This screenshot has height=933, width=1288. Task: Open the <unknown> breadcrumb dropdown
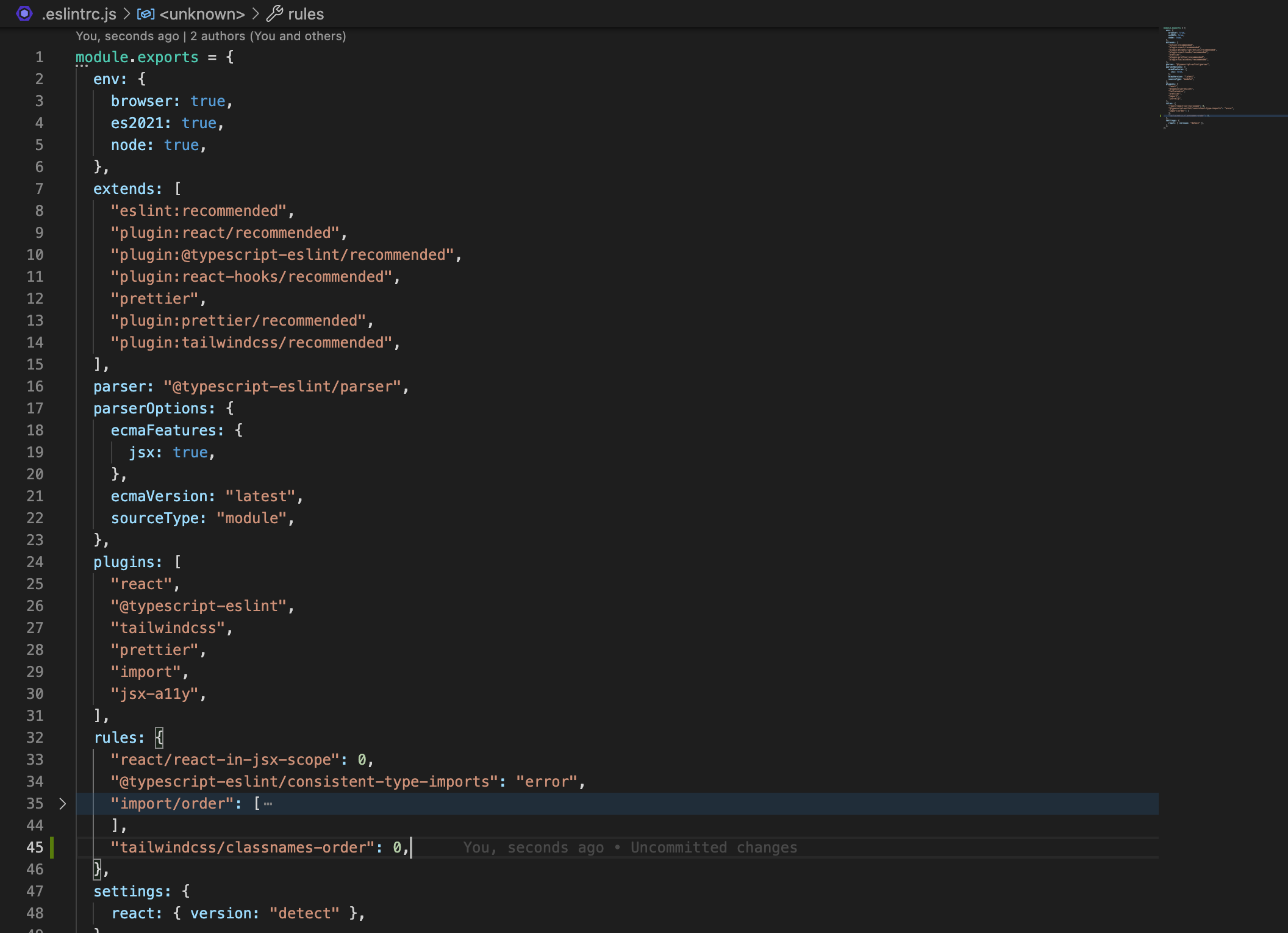[201, 14]
